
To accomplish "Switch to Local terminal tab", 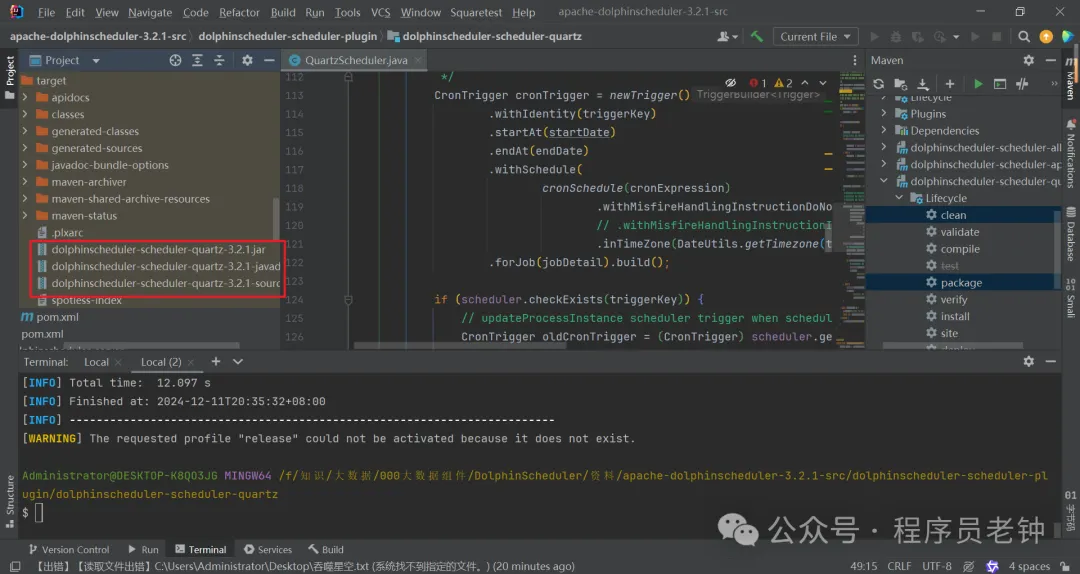I will 96,362.
